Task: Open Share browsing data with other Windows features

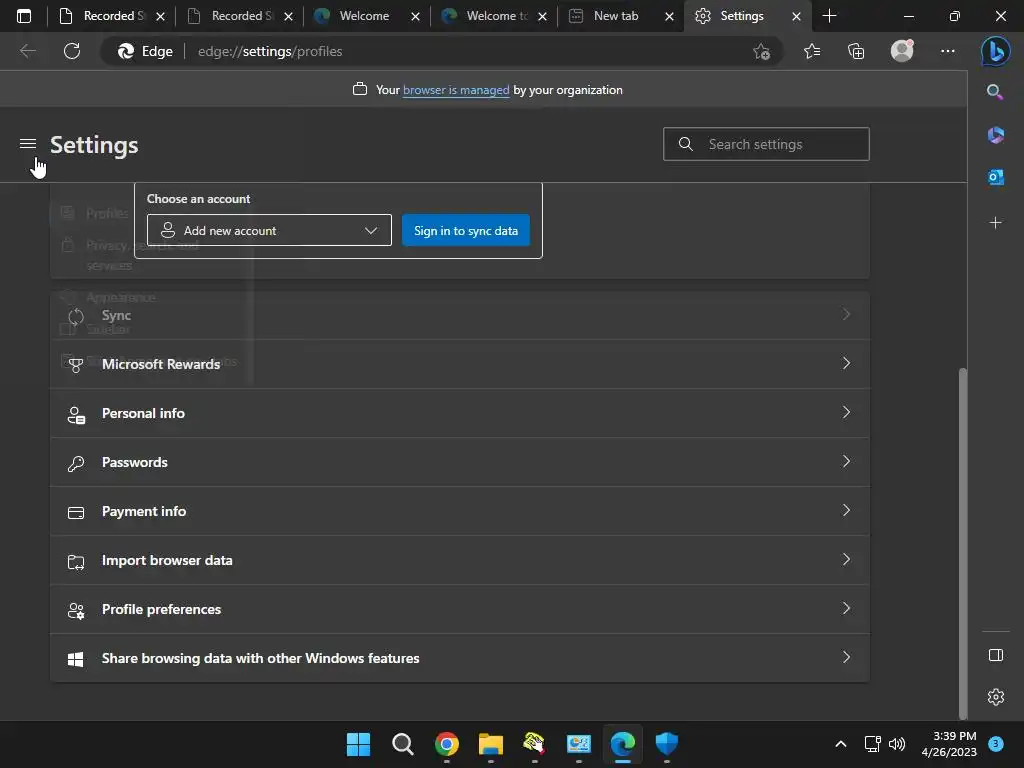Action: coord(460,658)
